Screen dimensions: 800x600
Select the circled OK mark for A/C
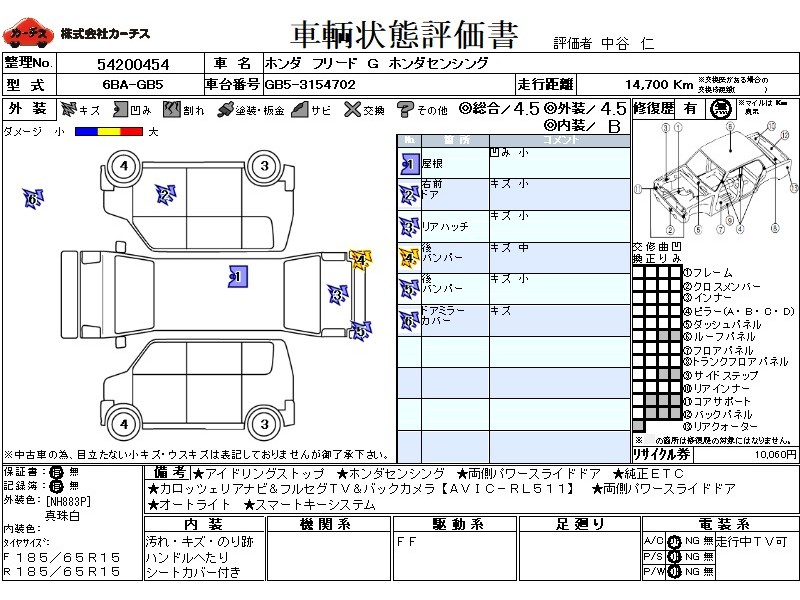(674, 542)
